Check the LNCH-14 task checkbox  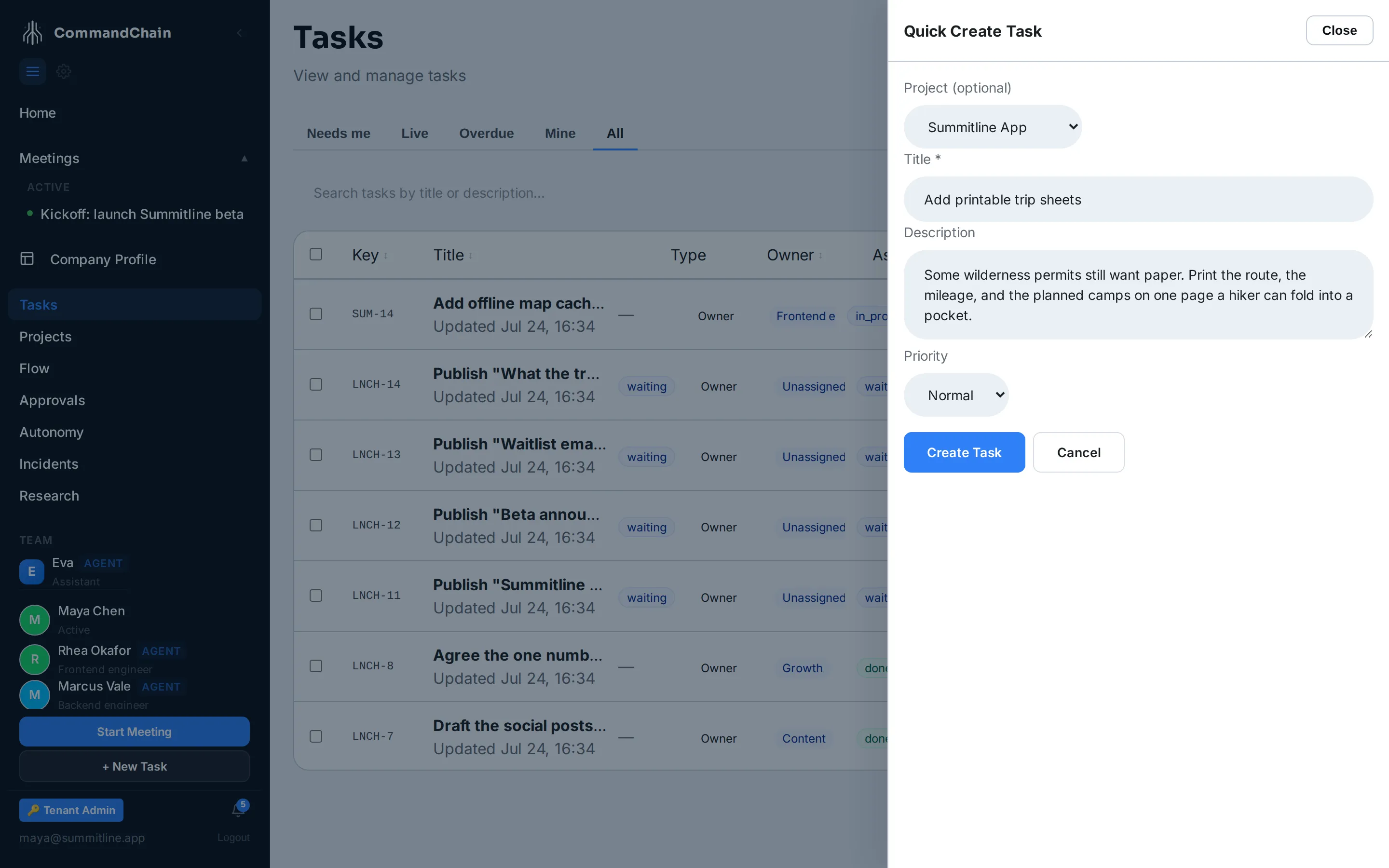tap(316, 384)
